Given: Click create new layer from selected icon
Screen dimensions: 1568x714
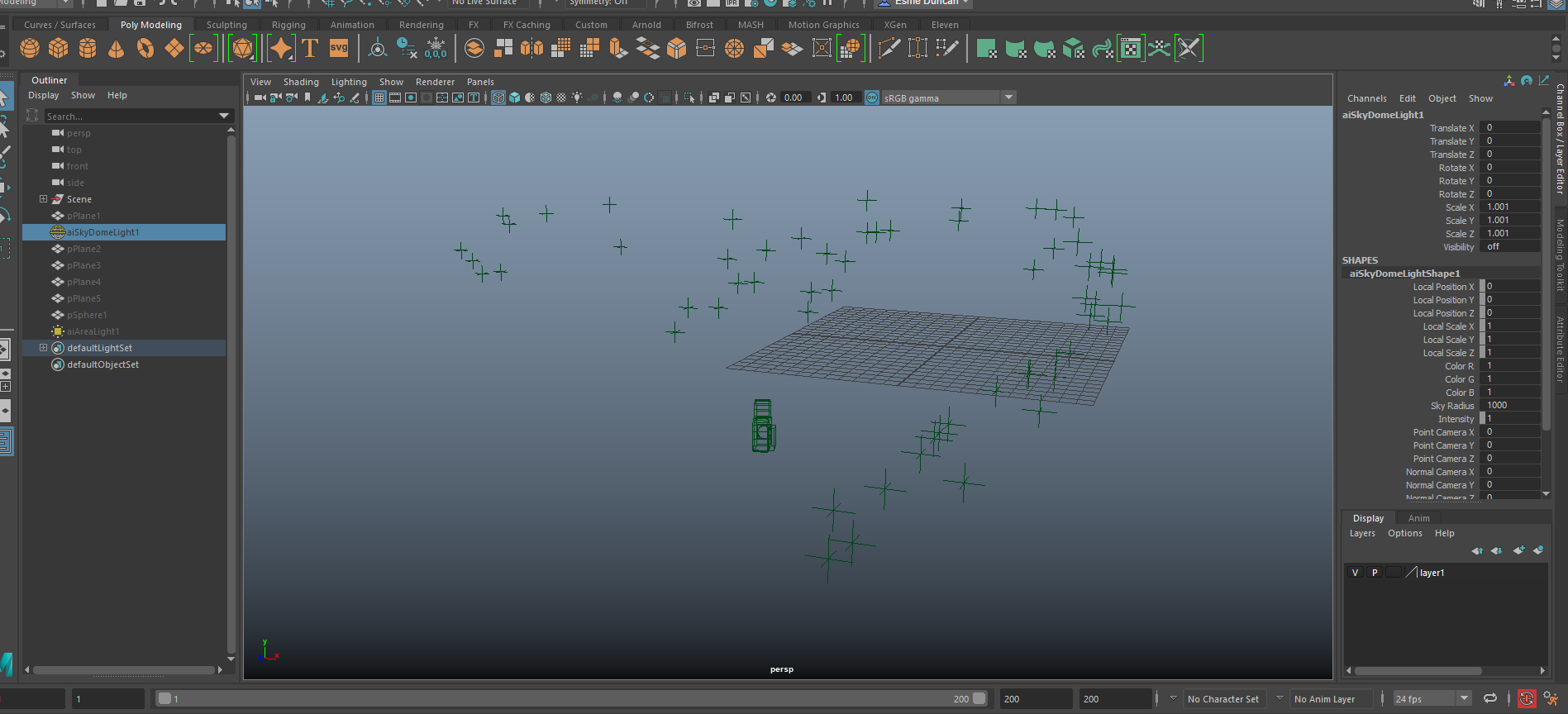Looking at the screenshot, I should coord(1537,550).
